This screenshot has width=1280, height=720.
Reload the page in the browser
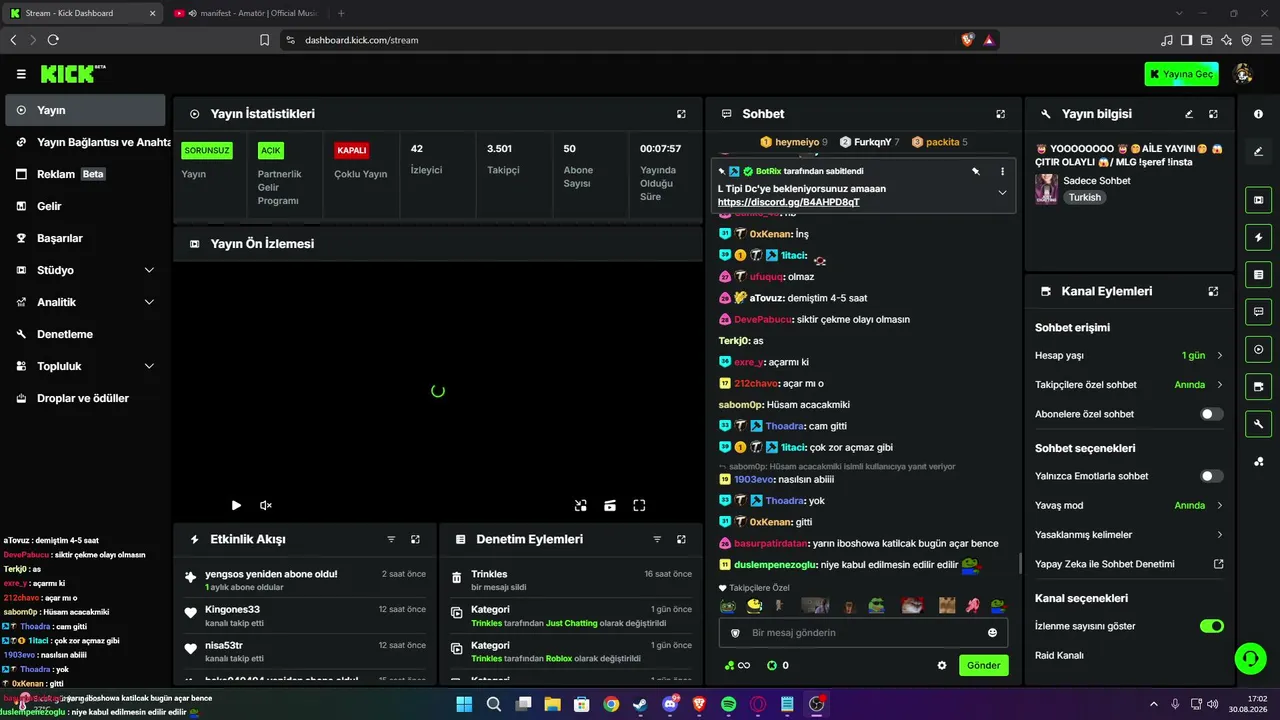click(53, 40)
